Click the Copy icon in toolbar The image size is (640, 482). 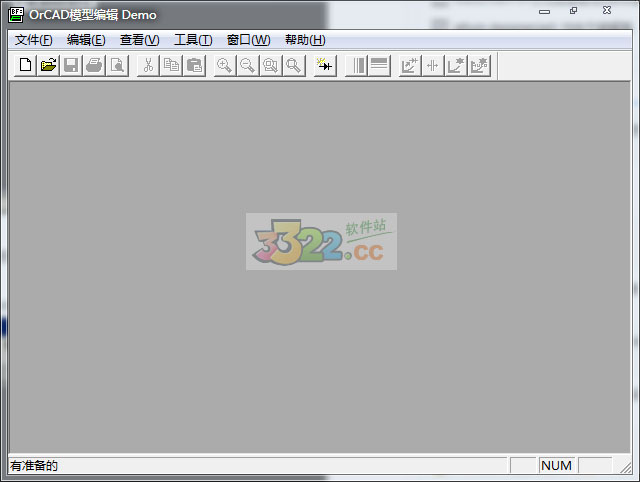[x=171, y=65]
